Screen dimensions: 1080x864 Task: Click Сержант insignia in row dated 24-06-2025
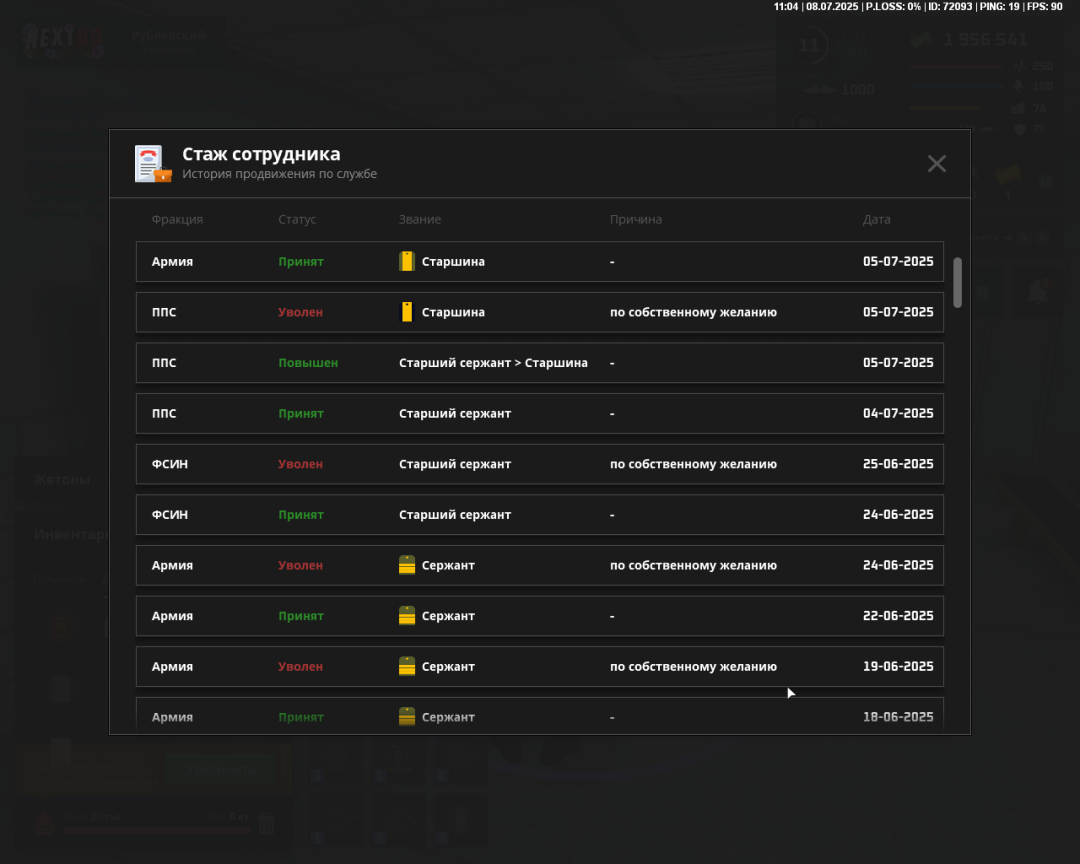tap(407, 565)
